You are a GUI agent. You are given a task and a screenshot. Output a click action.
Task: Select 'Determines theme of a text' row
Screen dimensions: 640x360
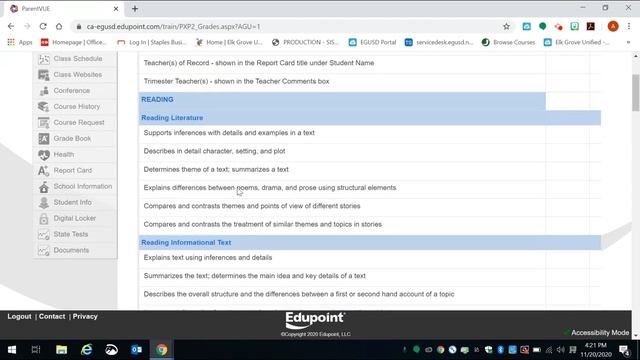370,170
